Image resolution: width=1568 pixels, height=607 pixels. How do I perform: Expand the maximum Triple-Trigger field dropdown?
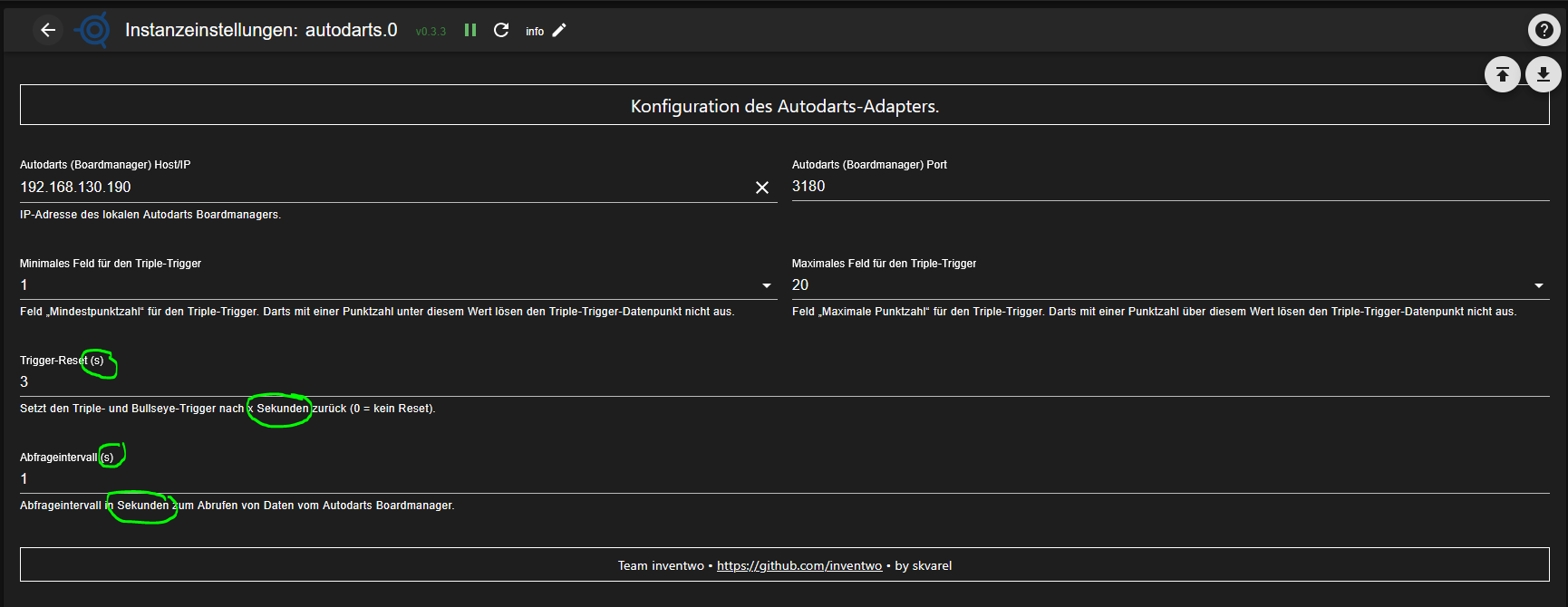pos(1538,285)
